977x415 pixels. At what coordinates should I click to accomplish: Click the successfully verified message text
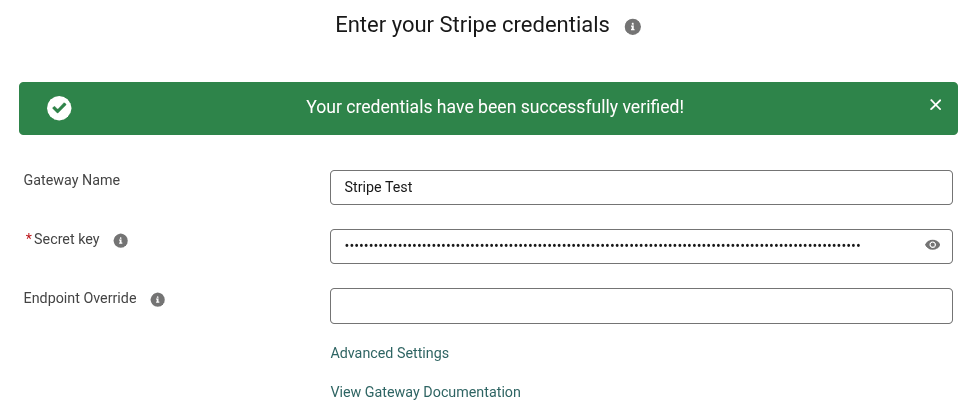495,107
